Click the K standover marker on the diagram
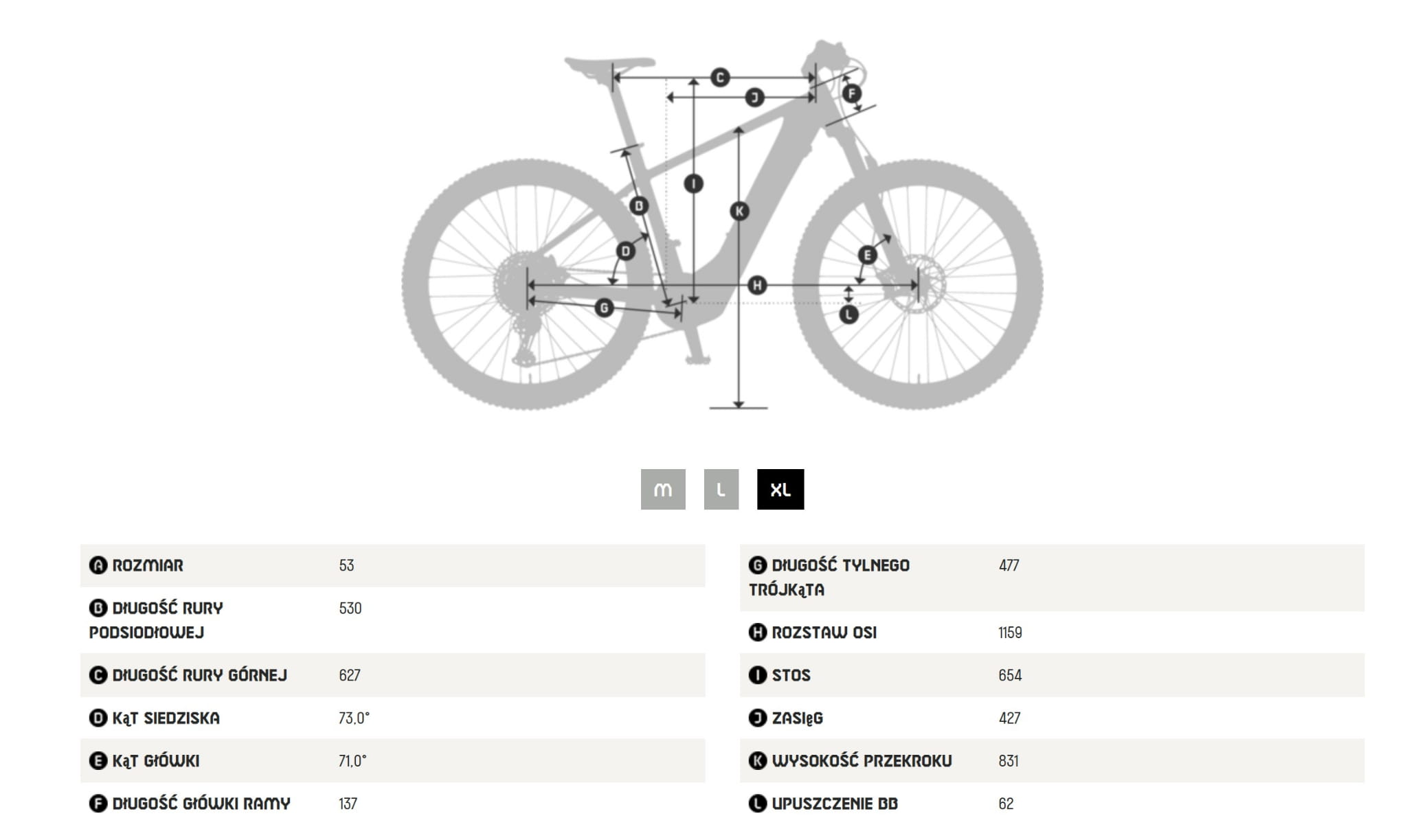 click(x=739, y=211)
